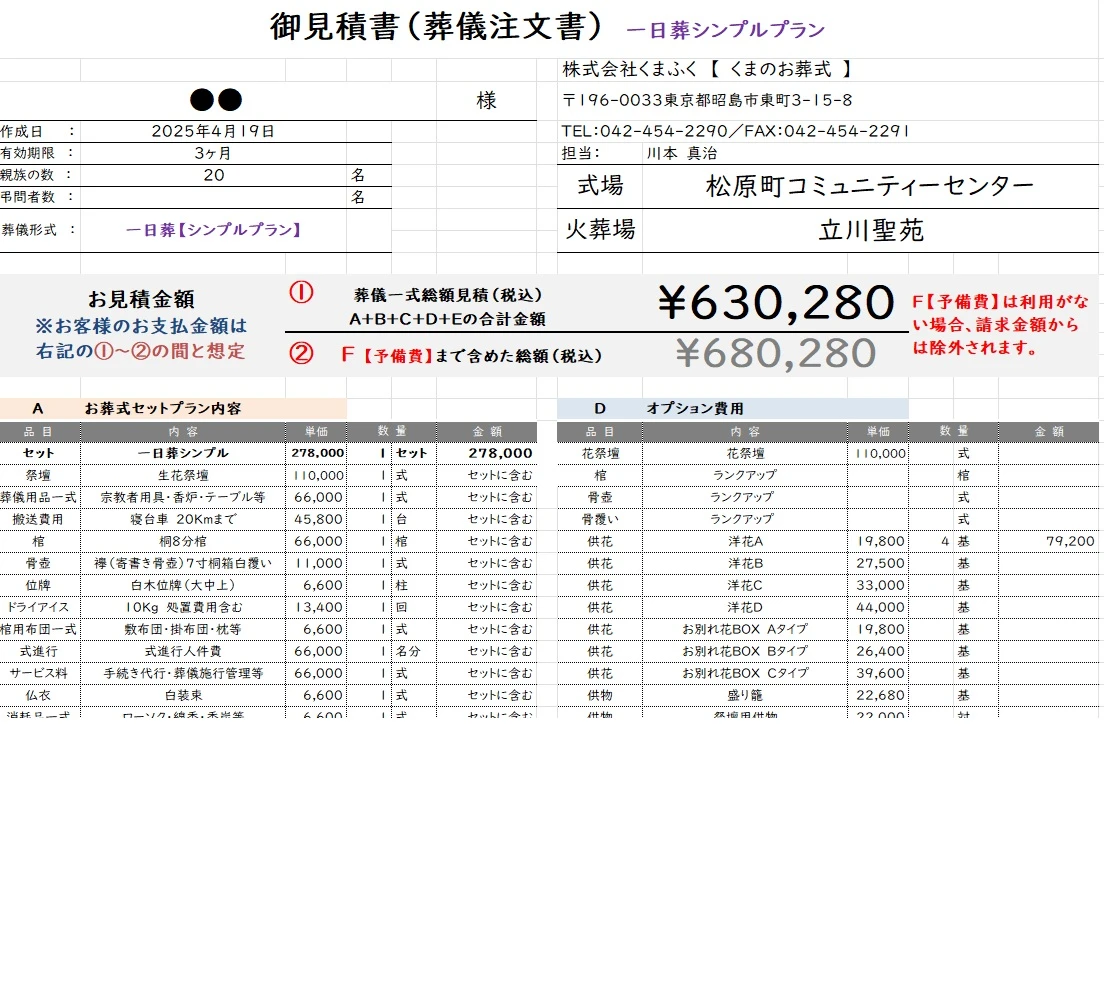Click the 白装束 cell
Viewport: 1104px width, 992px height.
(183, 695)
